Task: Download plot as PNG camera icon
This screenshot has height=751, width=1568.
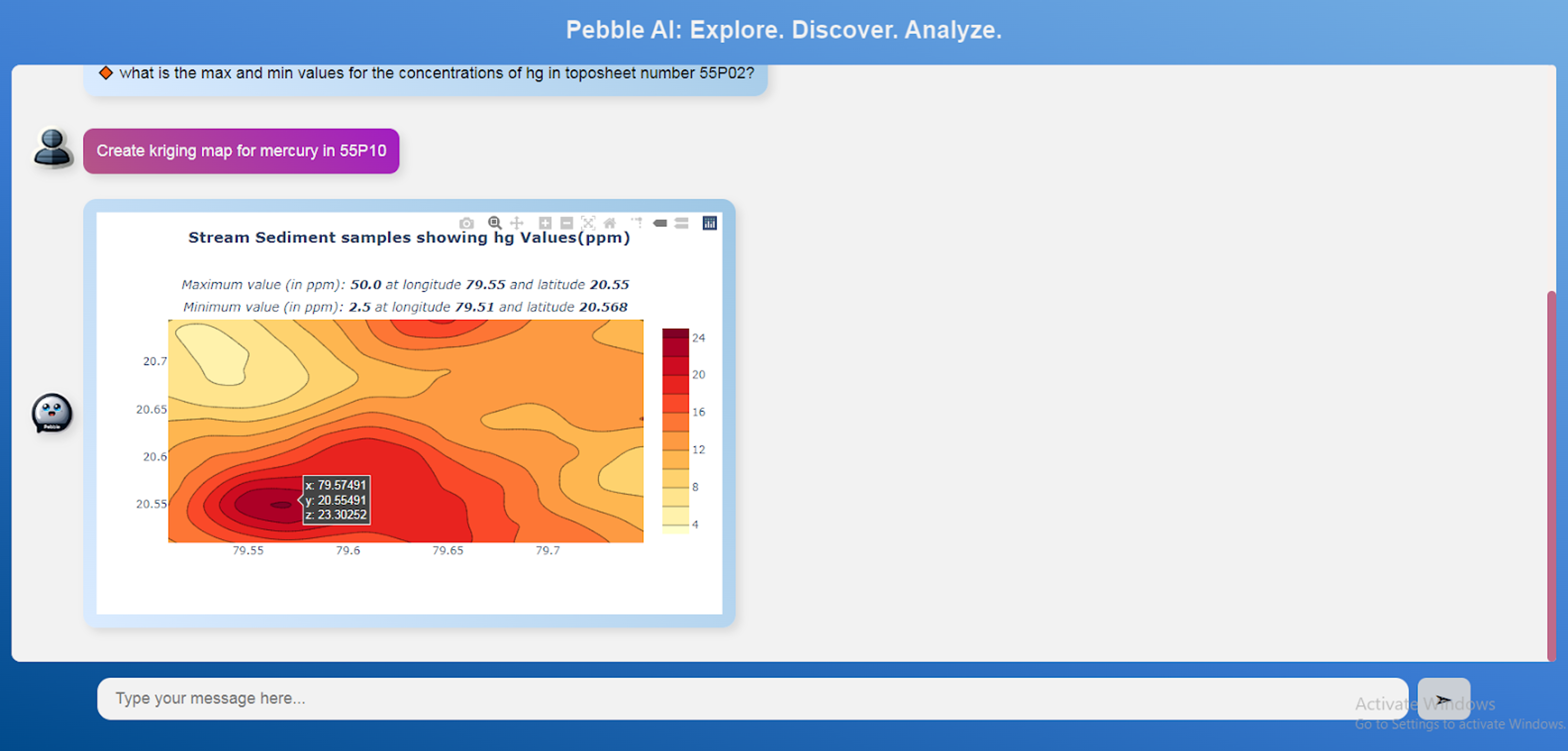Action: [x=466, y=223]
